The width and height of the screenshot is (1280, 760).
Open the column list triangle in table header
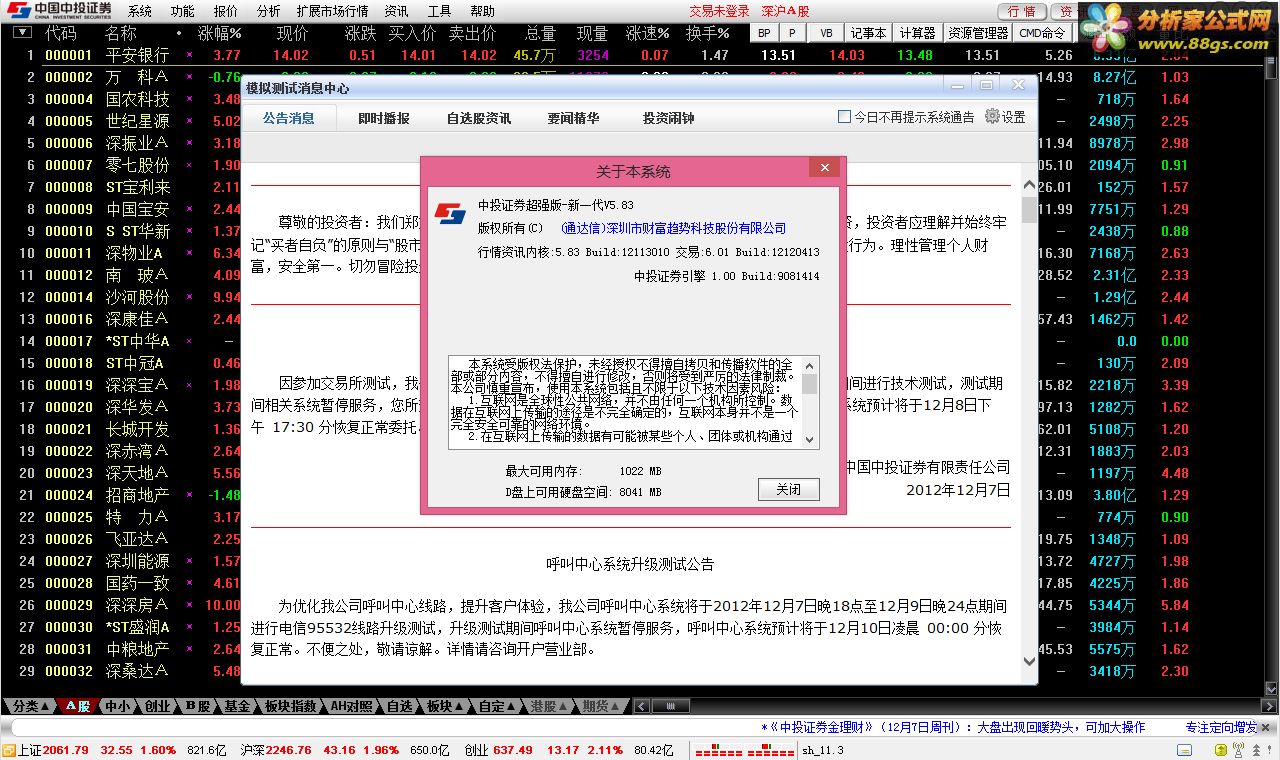tap(22, 33)
